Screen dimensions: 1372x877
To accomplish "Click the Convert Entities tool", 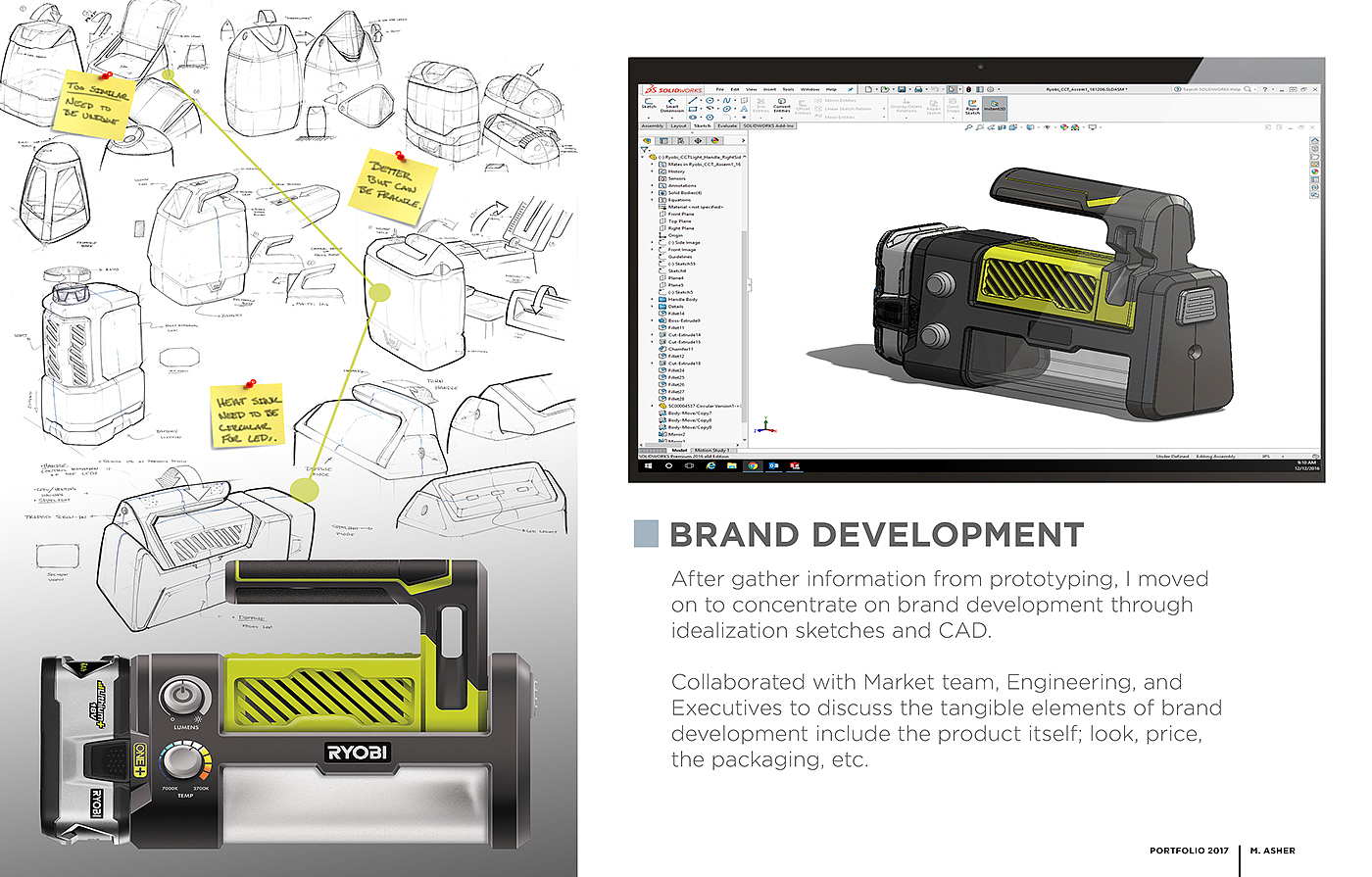I will [x=782, y=105].
